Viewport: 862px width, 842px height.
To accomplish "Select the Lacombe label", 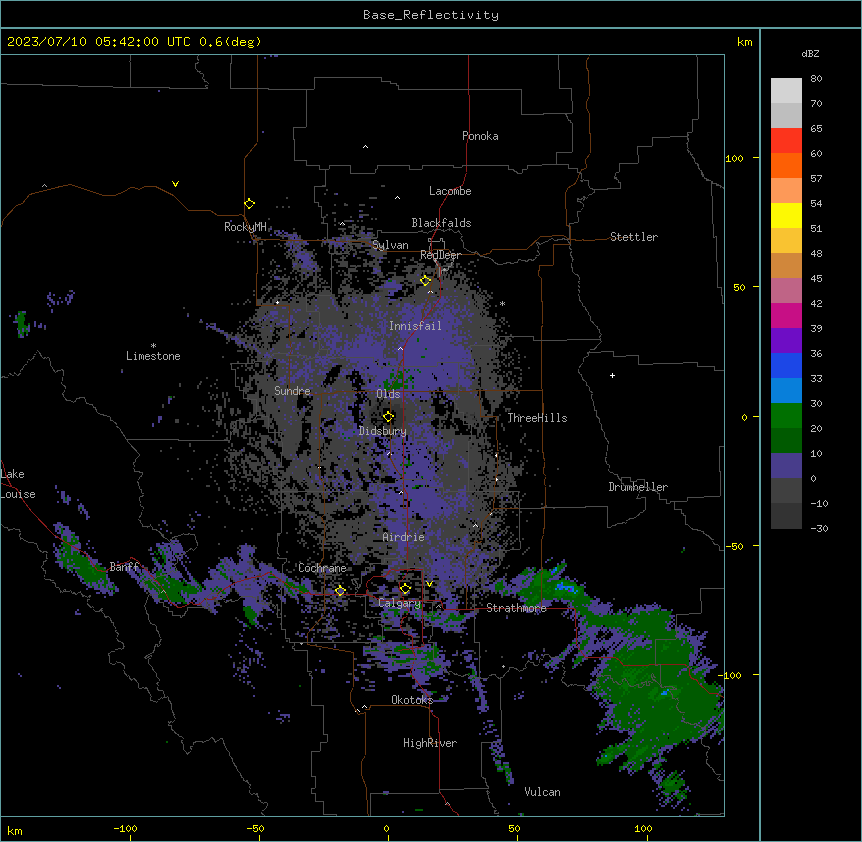I will coord(450,191).
